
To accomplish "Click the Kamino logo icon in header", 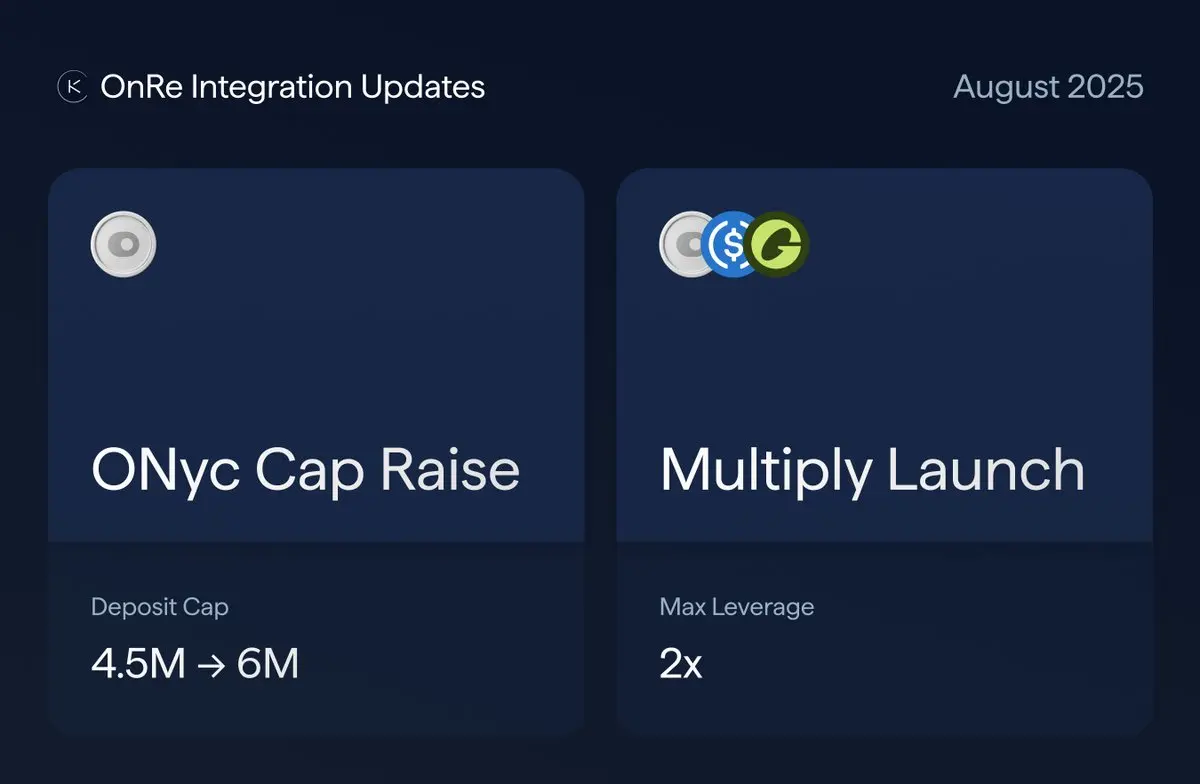I will click(72, 87).
